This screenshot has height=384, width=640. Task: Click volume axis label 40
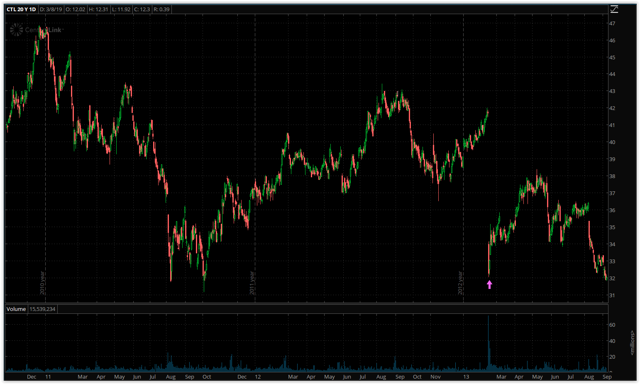click(613, 341)
